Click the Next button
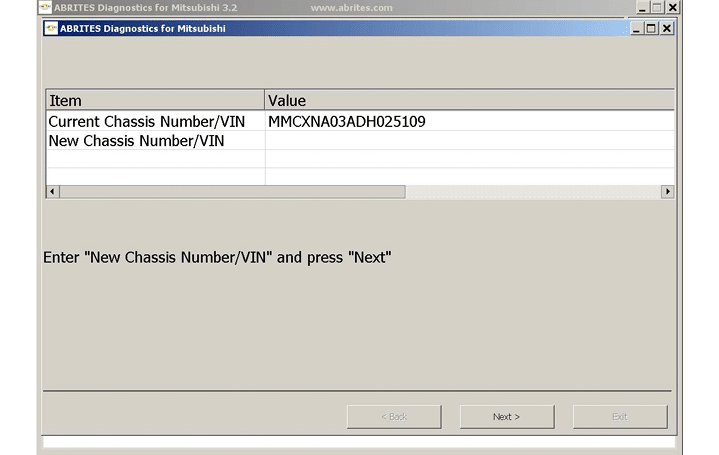719x455 pixels. pyautogui.click(x=506, y=416)
